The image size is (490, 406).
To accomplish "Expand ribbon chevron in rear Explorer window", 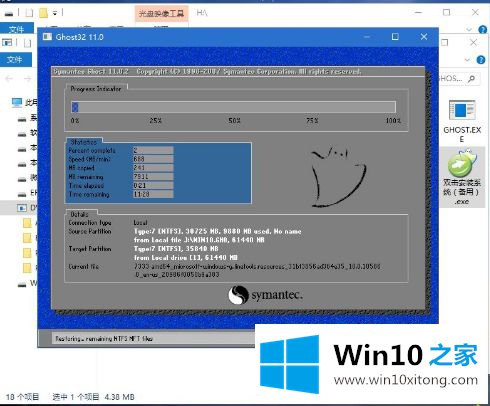I will click(x=469, y=29).
